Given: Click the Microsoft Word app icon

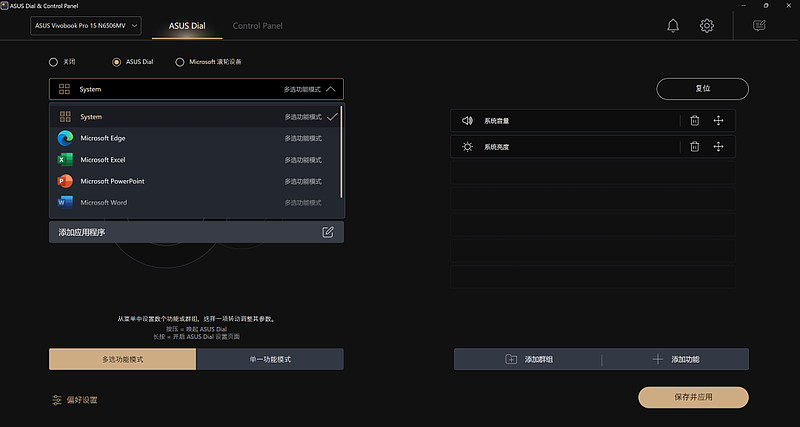Looking at the screenshot, I should click(65, 203).
